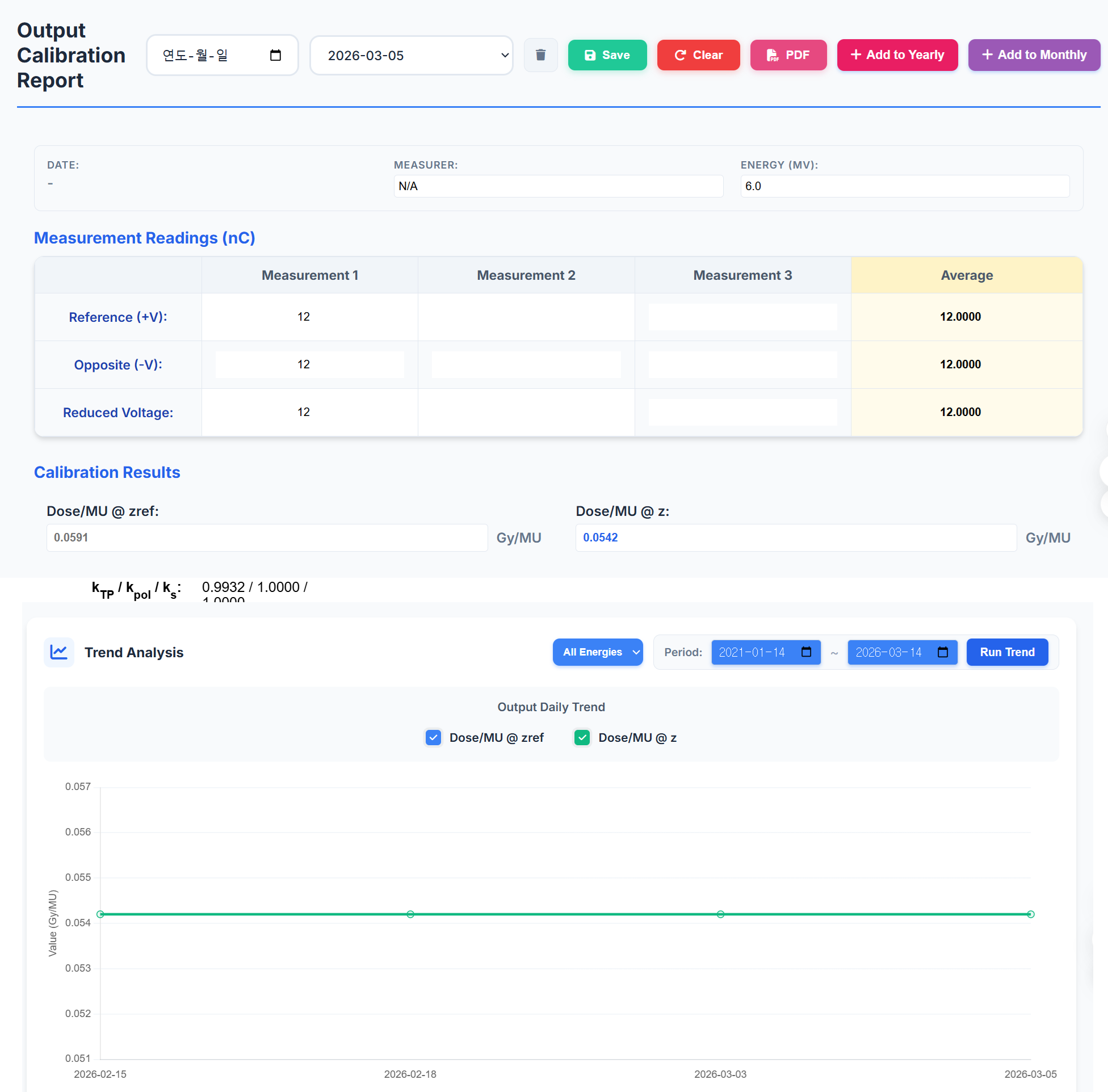The height and width of the screenshot is (1092, 1108).
Task: Click Add to Yearly button
Action: coord(897,55)
